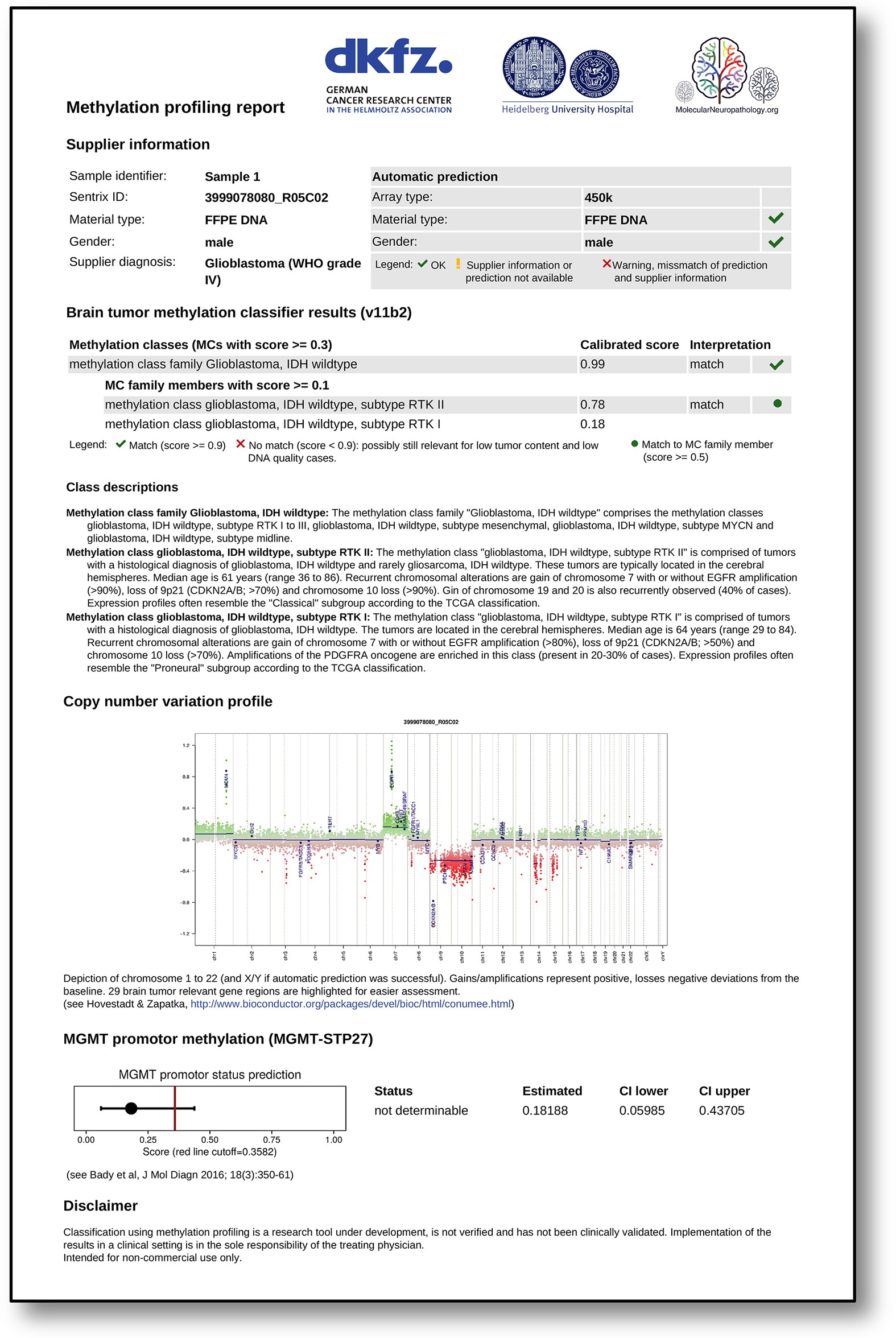This screenshot has width=896, height=1338.
Task: Click the green checkmark for score 0.99 match
Action: (776, 365)
